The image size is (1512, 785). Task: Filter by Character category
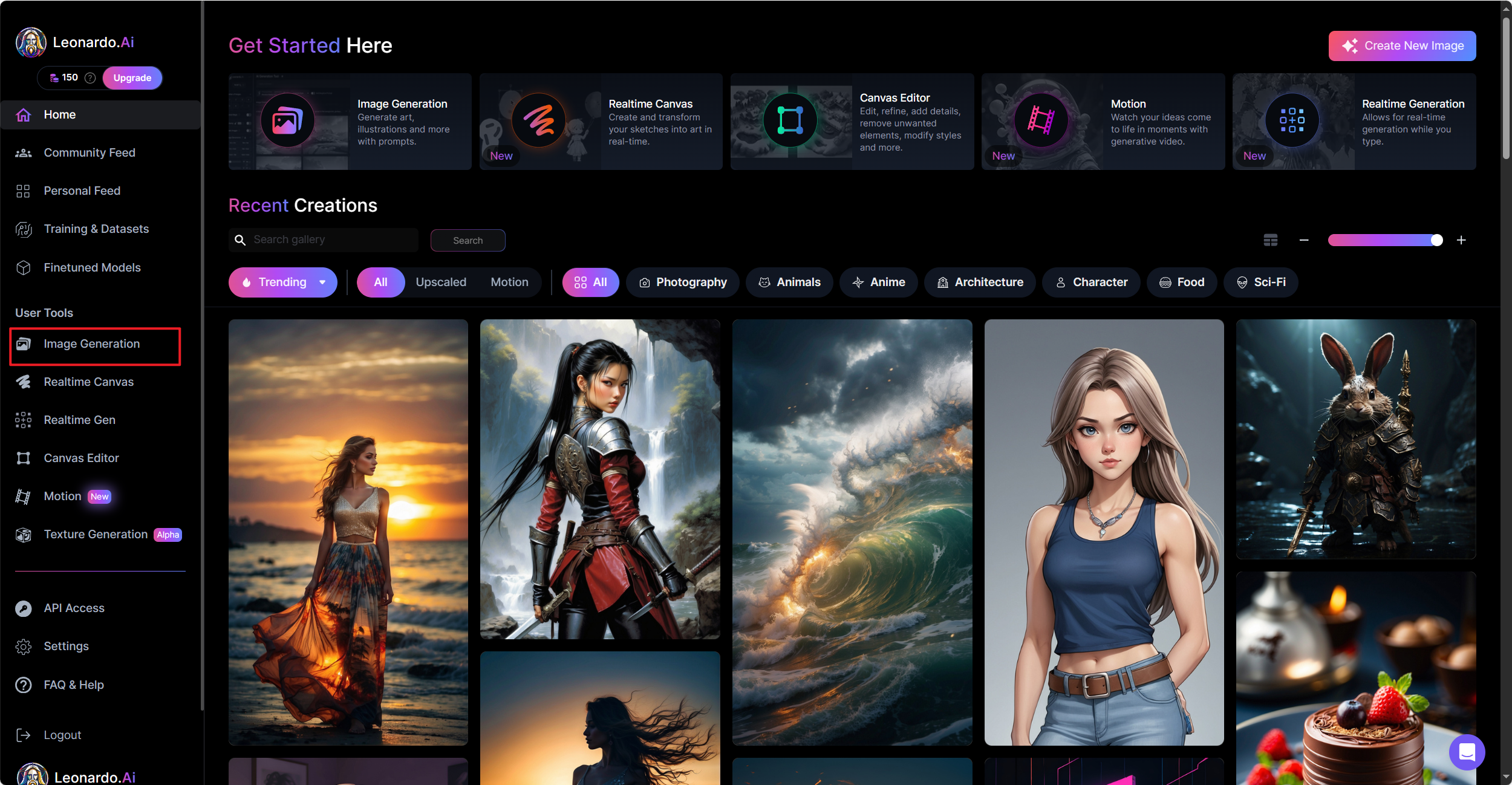1091,282
